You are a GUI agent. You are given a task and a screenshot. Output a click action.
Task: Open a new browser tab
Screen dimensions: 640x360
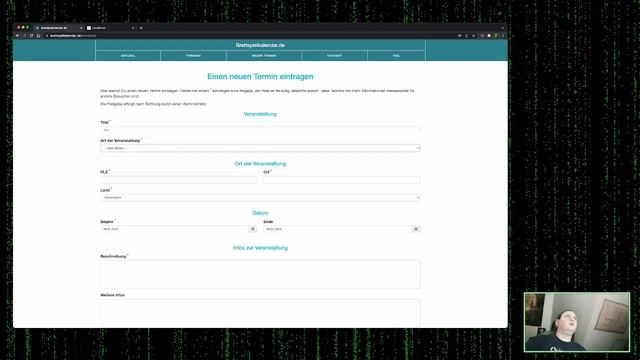tap(141, 28)
